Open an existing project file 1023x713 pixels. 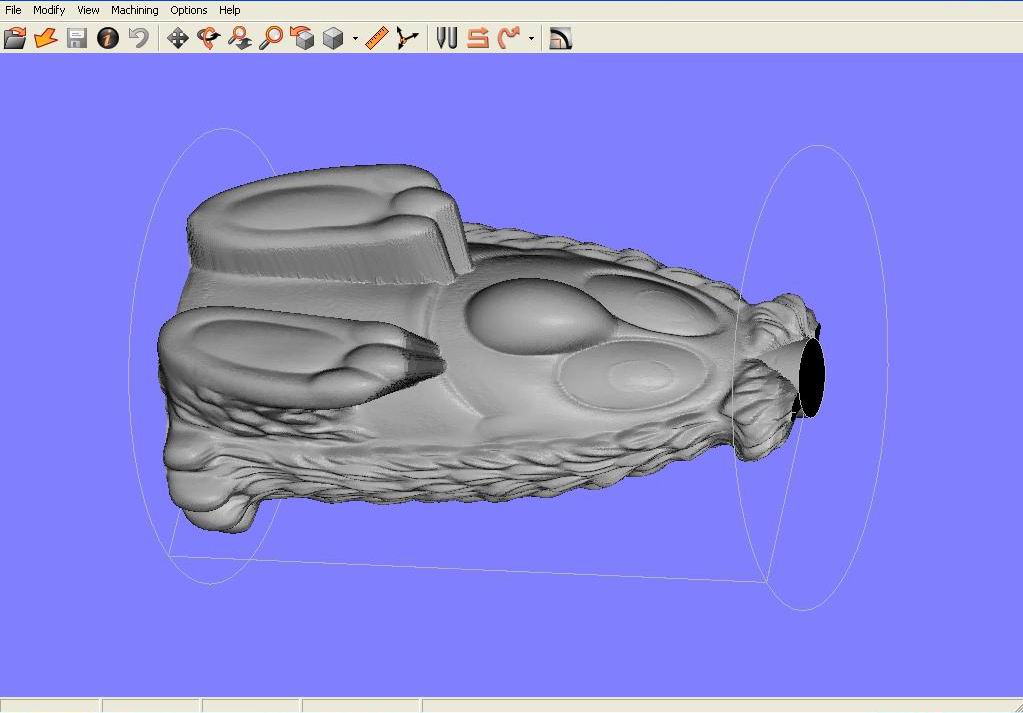(x=14, y=38)
